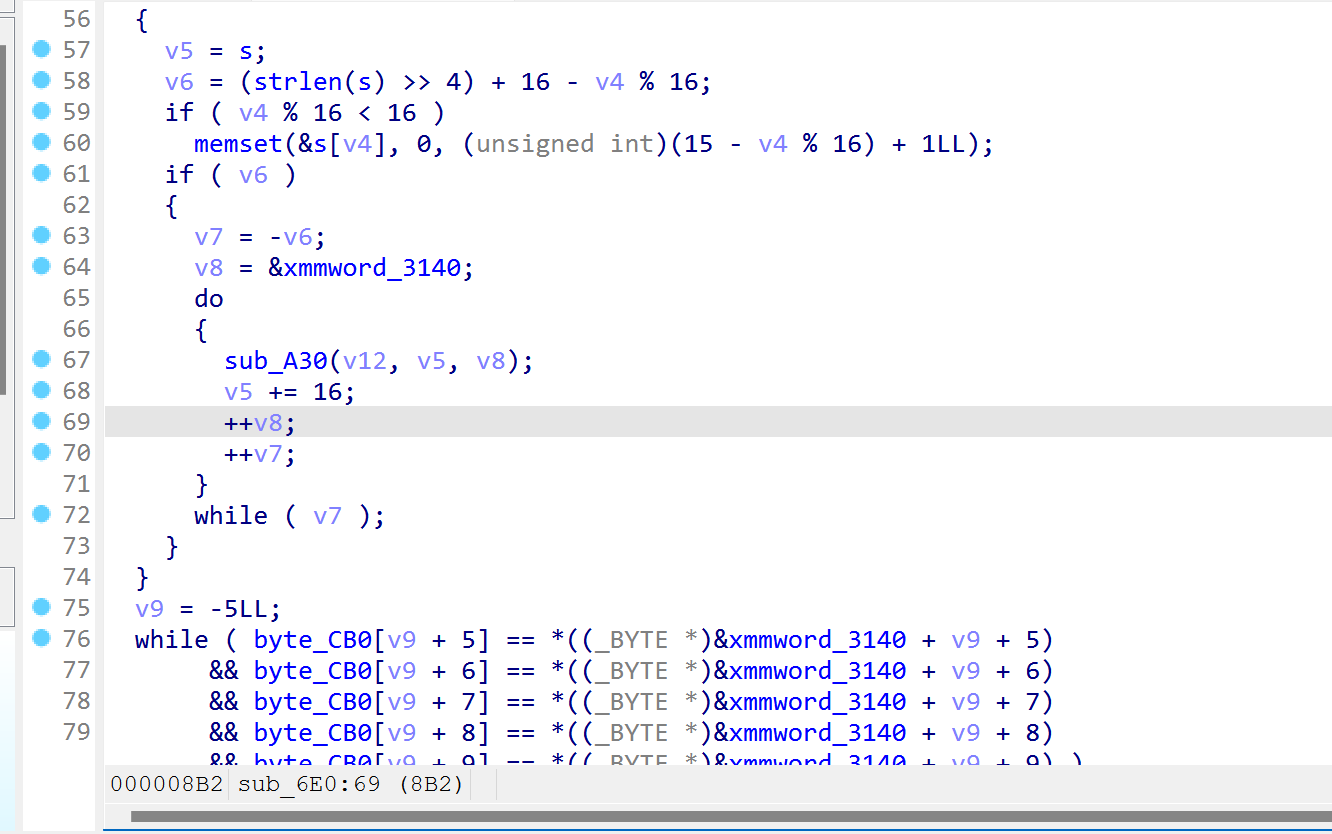This screenshot has width=1332, height=834.
Task: Click the 000008B2 address in status bar
Action: pyautogui.click(x=166, y=784)
